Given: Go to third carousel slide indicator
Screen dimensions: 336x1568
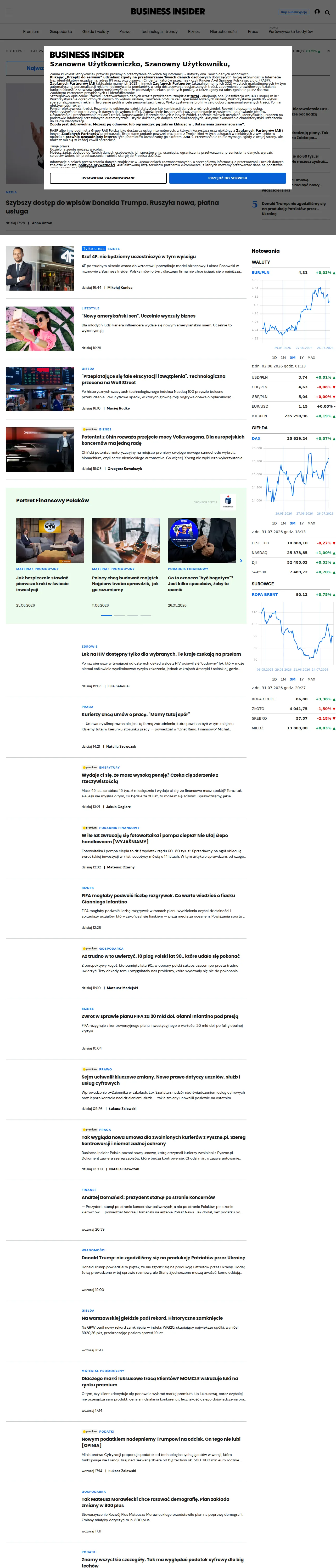Looking at the screenshot, I should pyautogui.click(x=132, y=615).
